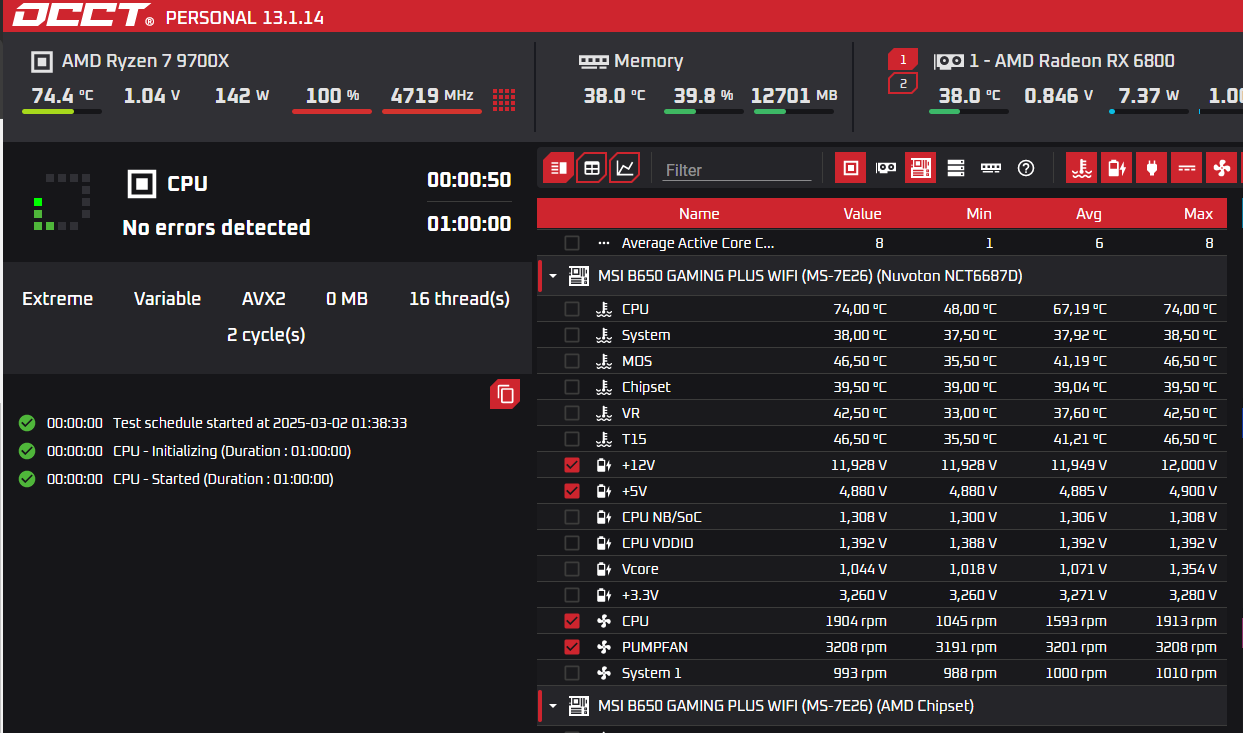1243x733 pixels.
Task: Click the CPU VDDIO row label
Action: (x=657, y=543)
